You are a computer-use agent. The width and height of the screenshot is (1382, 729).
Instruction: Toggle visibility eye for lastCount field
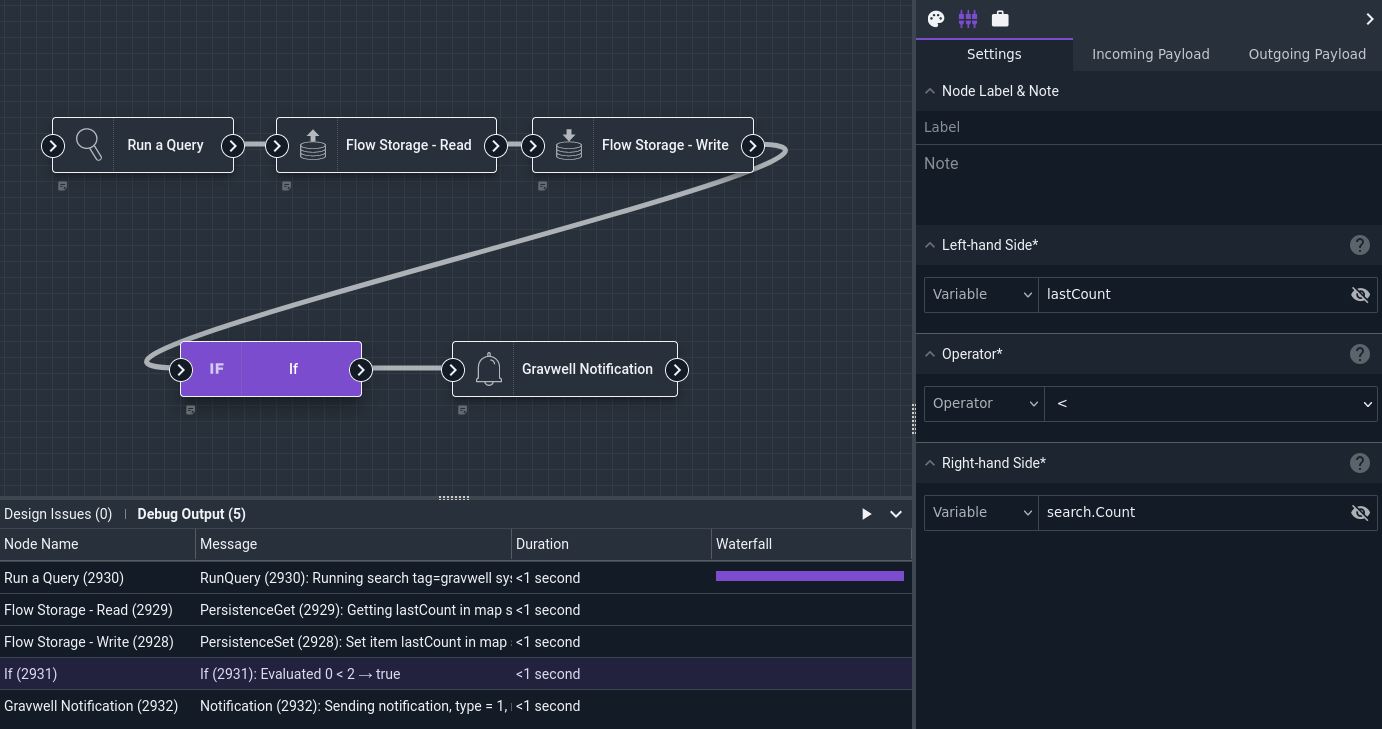pos(1360,294)
